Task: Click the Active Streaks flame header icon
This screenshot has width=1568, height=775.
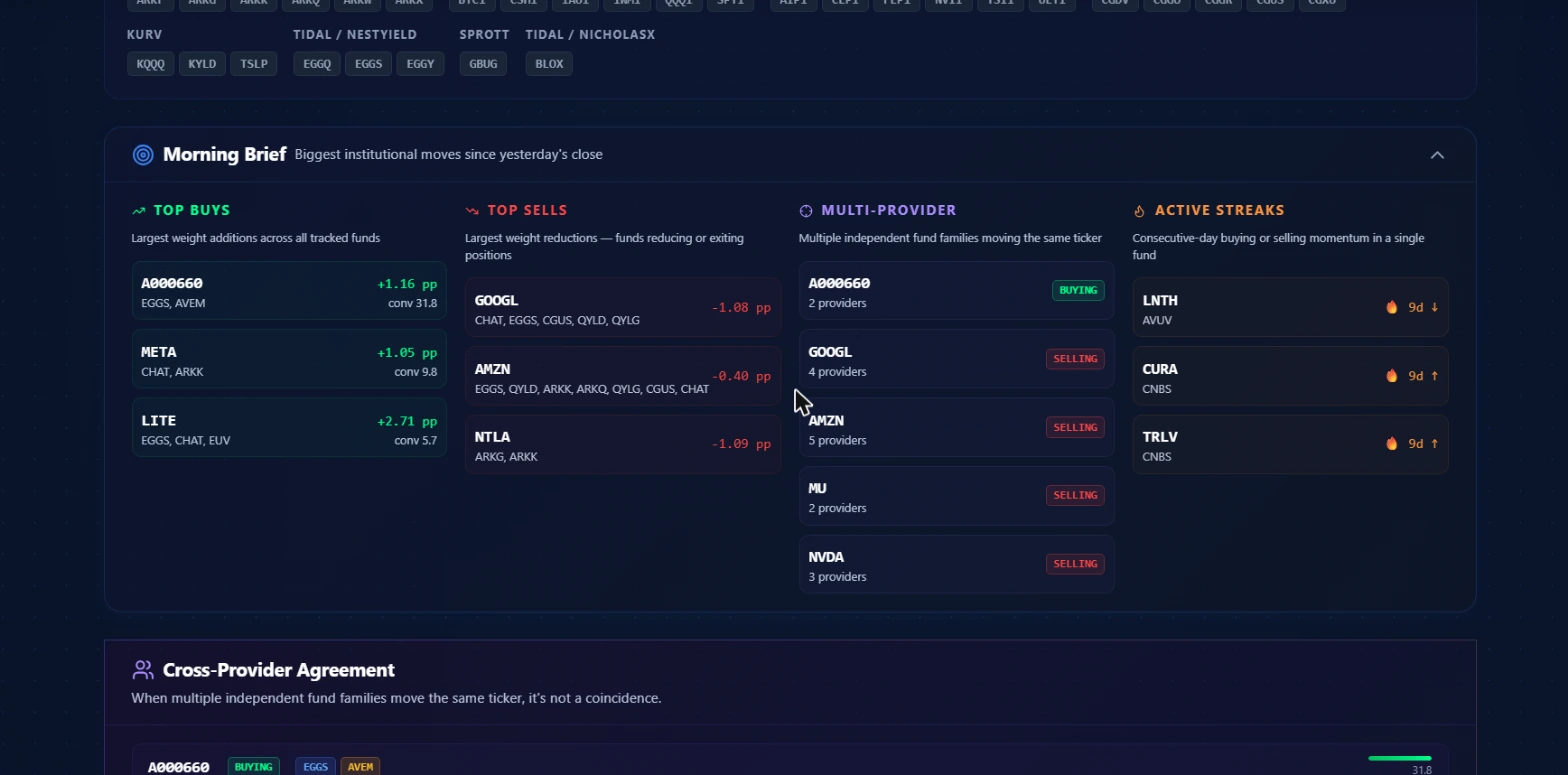Action: point(1139,211)
